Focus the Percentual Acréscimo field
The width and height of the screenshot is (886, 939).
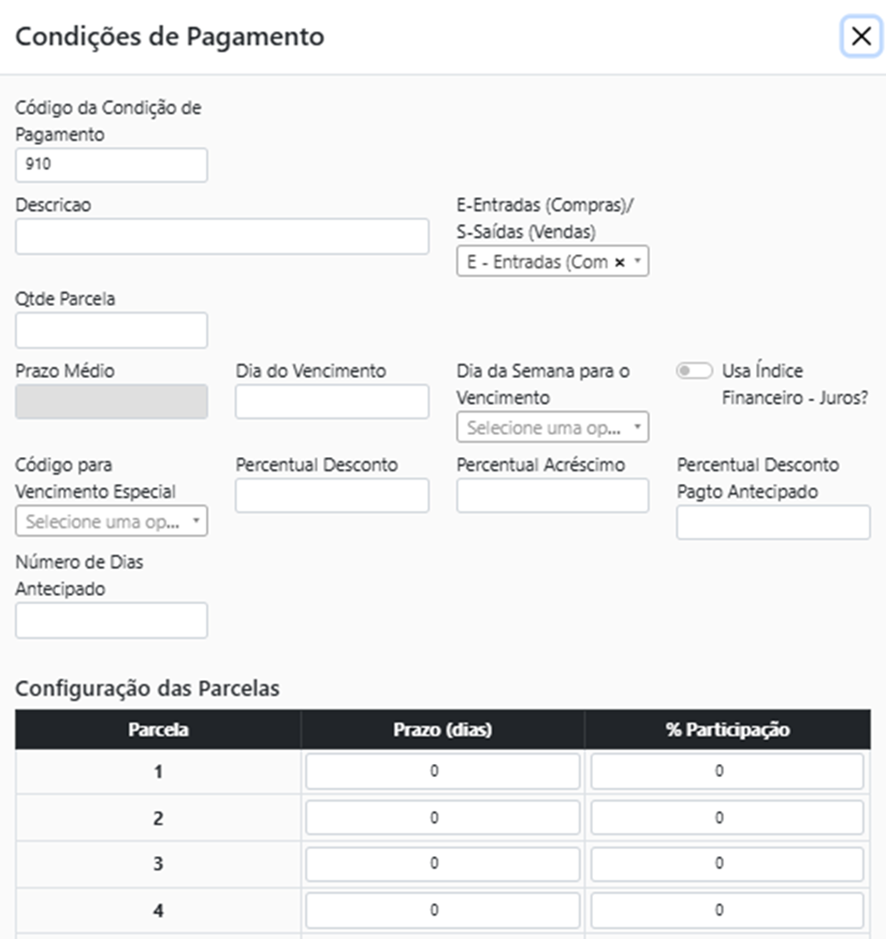(x=552, y=495)
